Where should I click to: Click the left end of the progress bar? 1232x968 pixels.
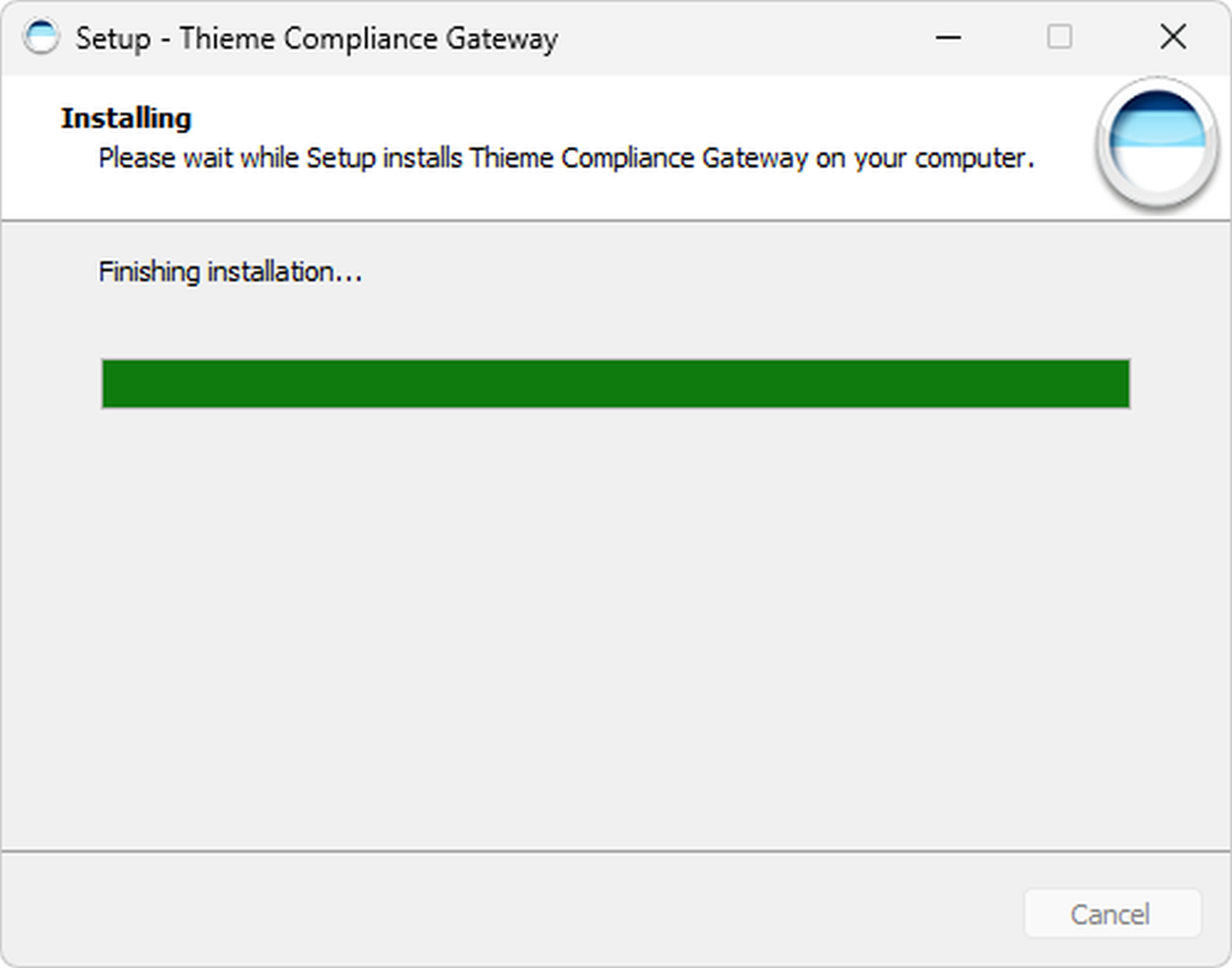click(x=109, y=384)
